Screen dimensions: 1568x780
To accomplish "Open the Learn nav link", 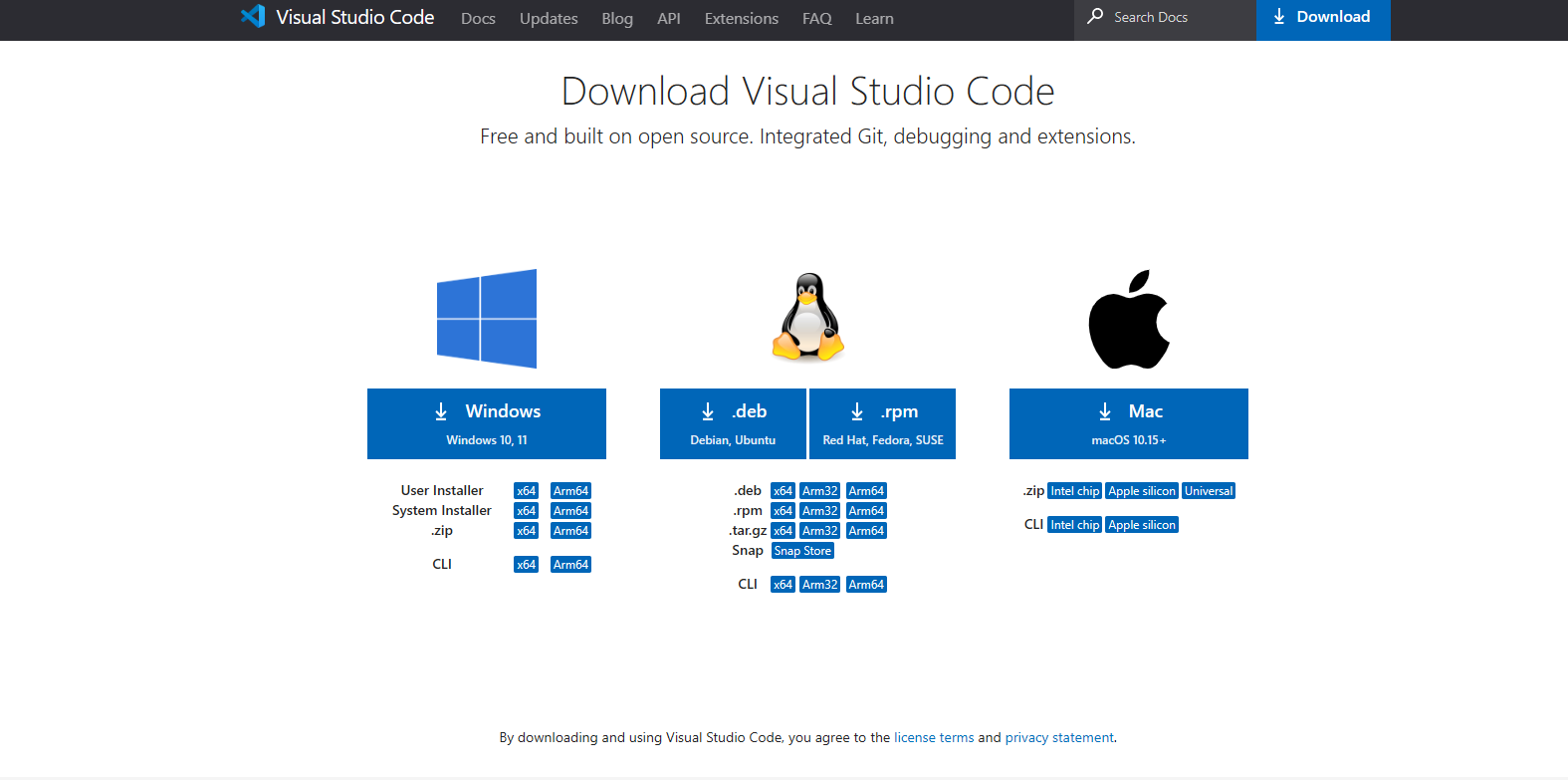I will pyautogui.click(x=874, y=18).
